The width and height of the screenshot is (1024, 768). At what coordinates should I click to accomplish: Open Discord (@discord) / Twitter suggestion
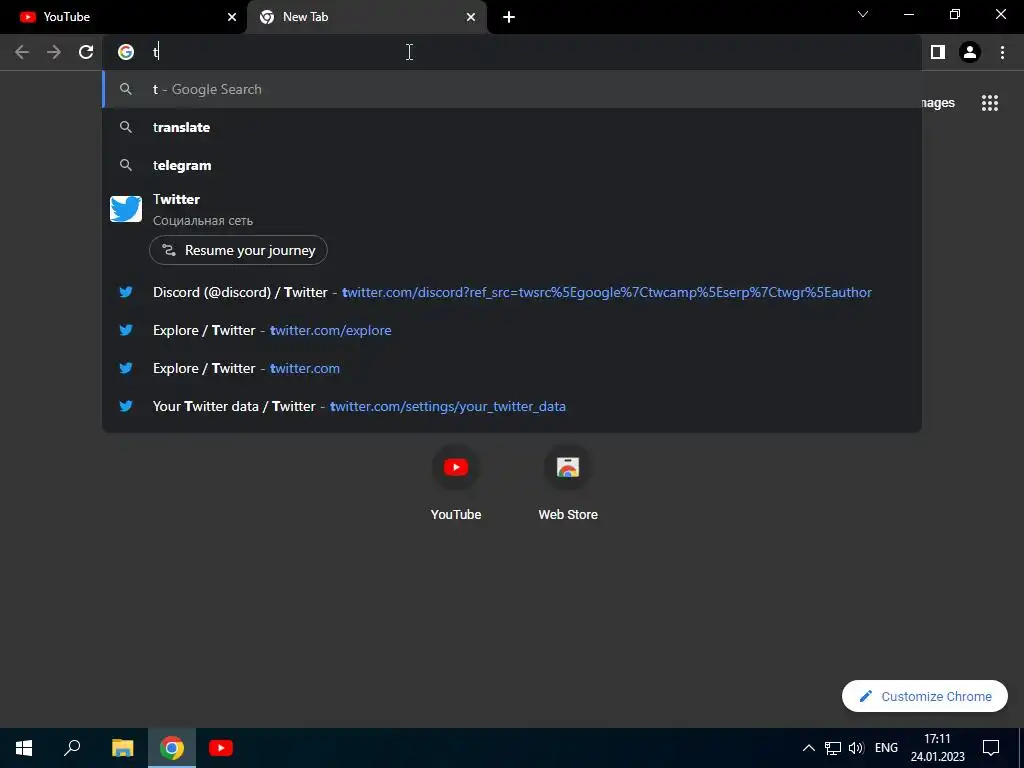pos(512,292)
